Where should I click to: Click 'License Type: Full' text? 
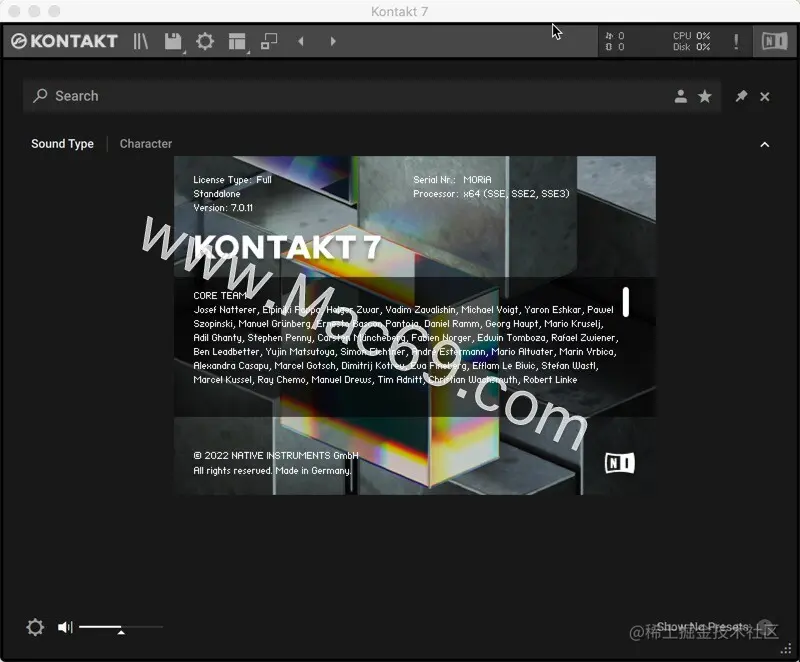point(232,180)
